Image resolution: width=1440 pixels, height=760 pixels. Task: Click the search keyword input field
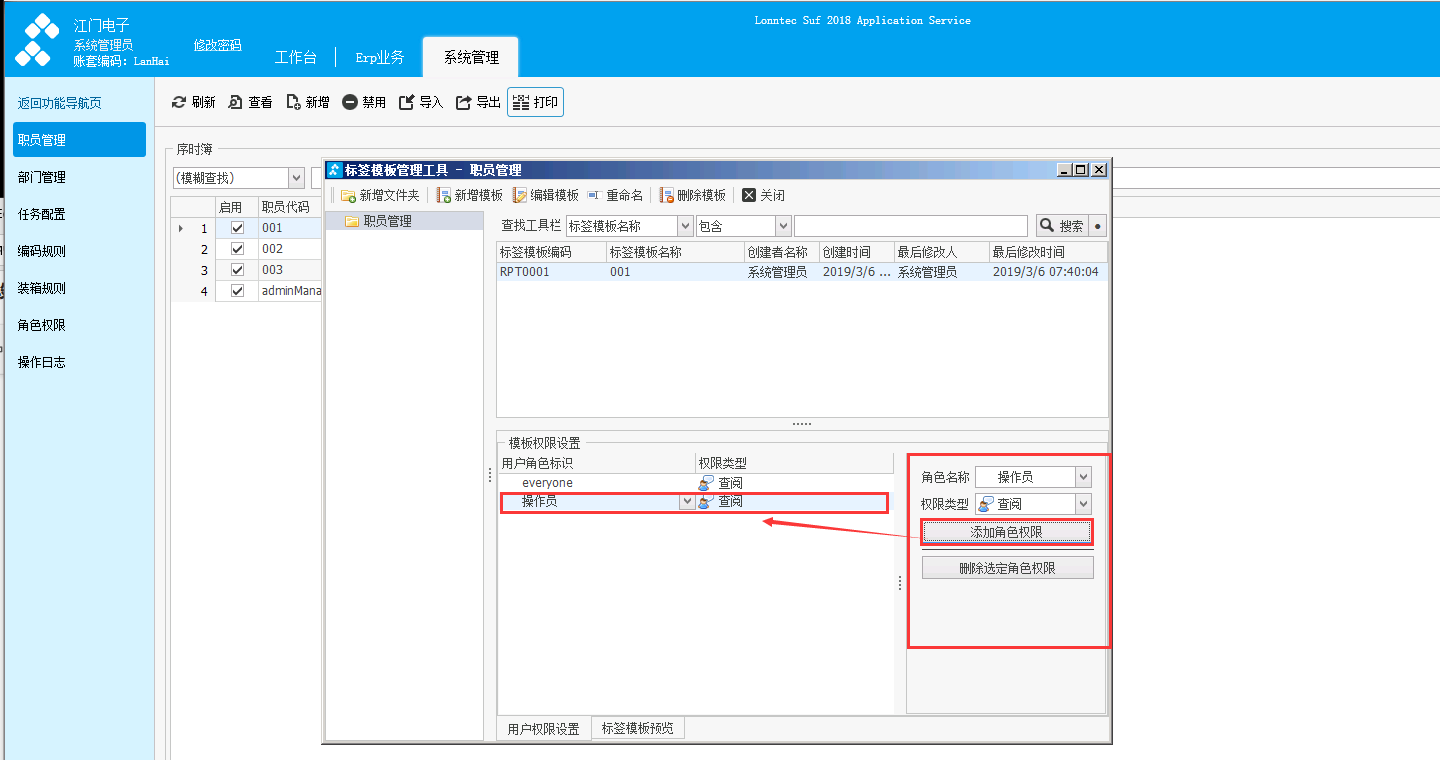(x=911, y=226)
